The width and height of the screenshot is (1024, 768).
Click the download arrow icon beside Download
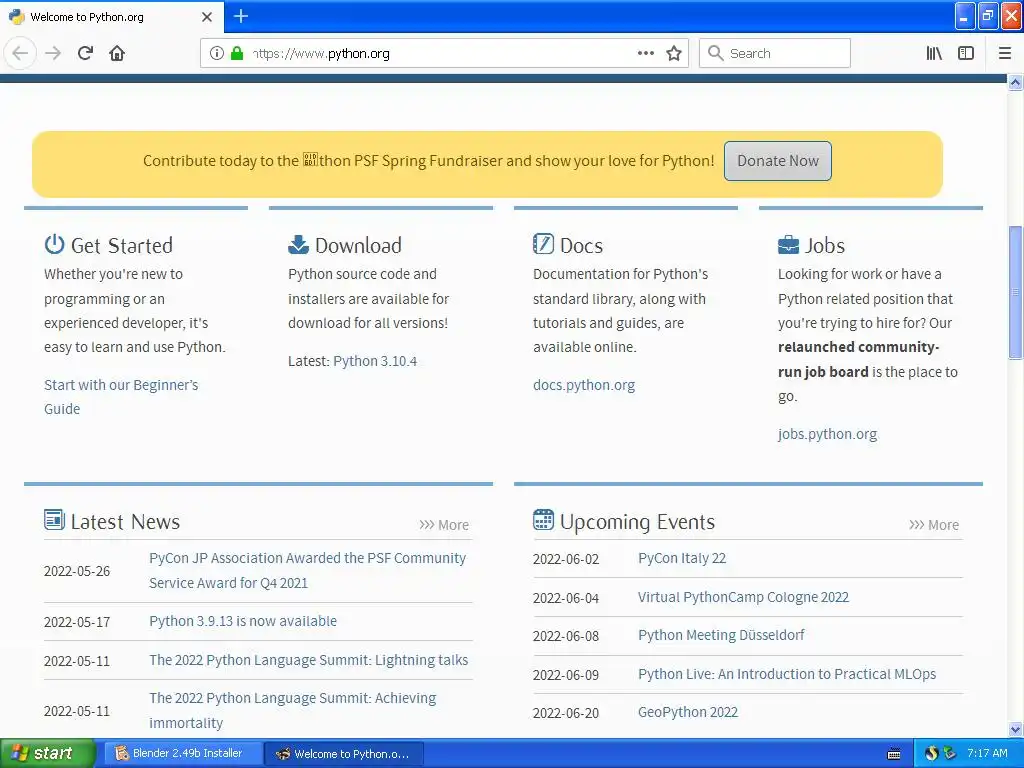click(x=298, y=244)
